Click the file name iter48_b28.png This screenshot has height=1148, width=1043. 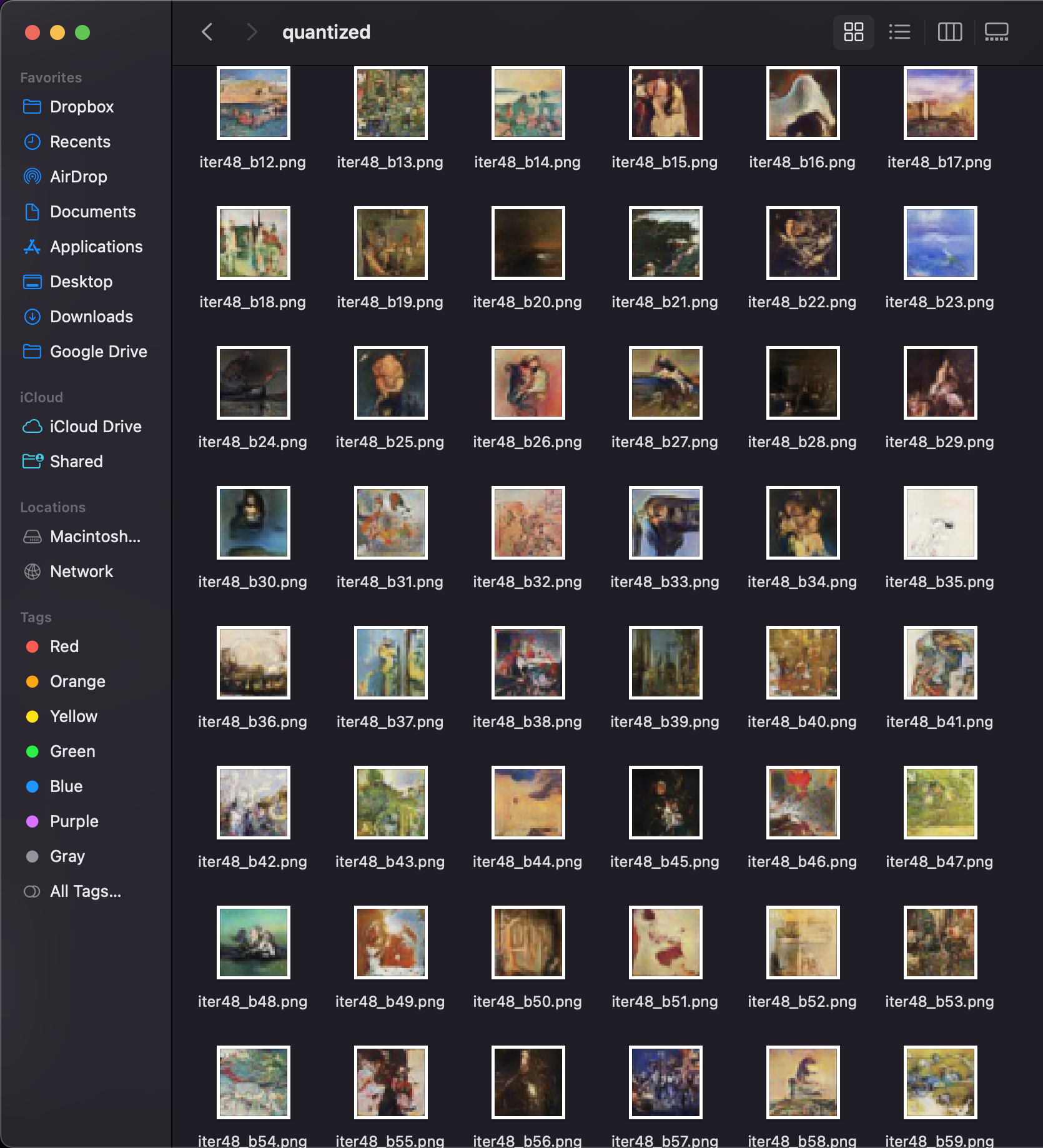pyautogui.click(x=802, y=442)
